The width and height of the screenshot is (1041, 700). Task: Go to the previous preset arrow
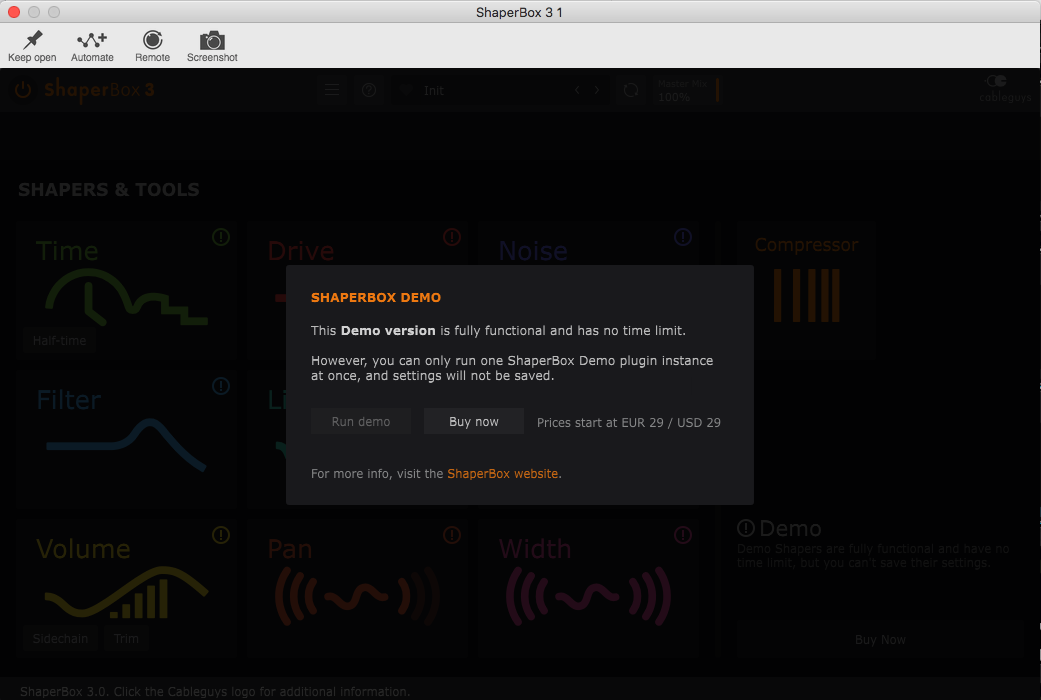tap(578, 90)
